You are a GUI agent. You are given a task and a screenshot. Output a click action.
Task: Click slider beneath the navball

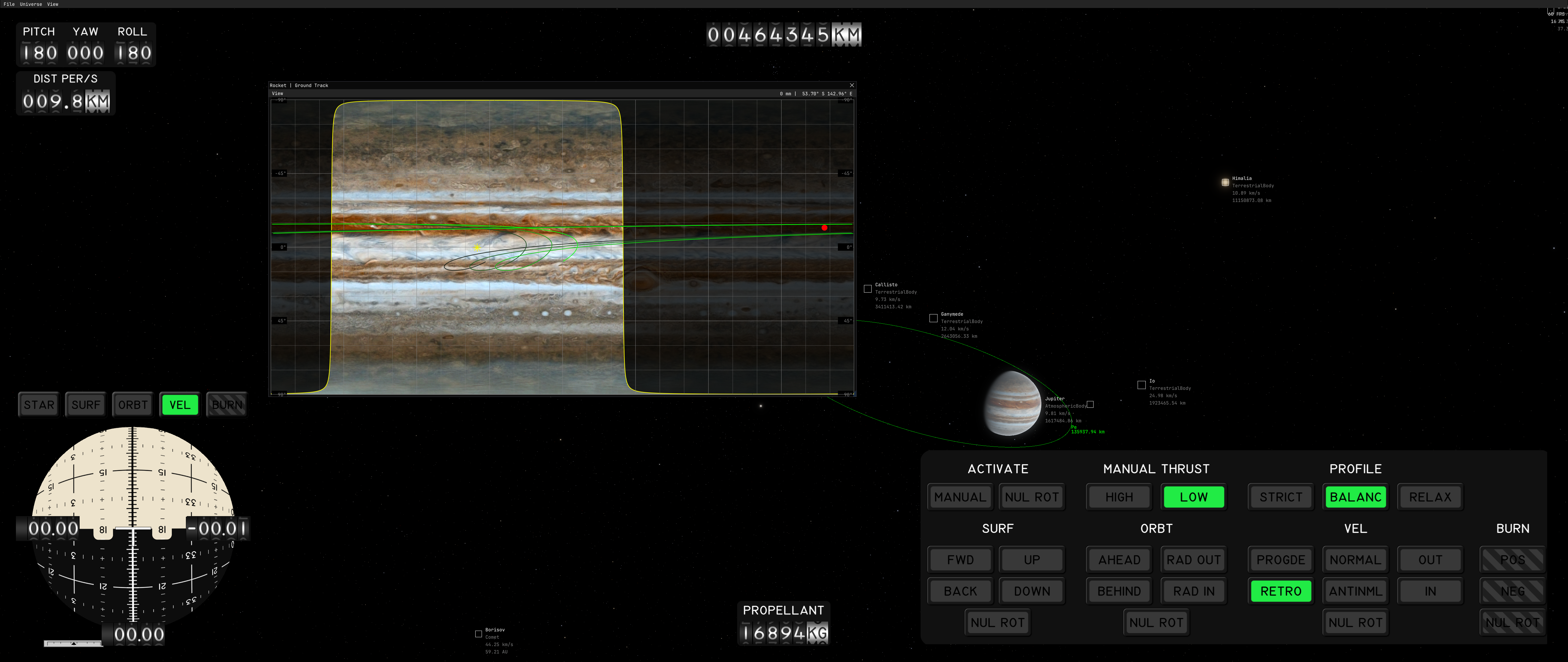point(73,643)
